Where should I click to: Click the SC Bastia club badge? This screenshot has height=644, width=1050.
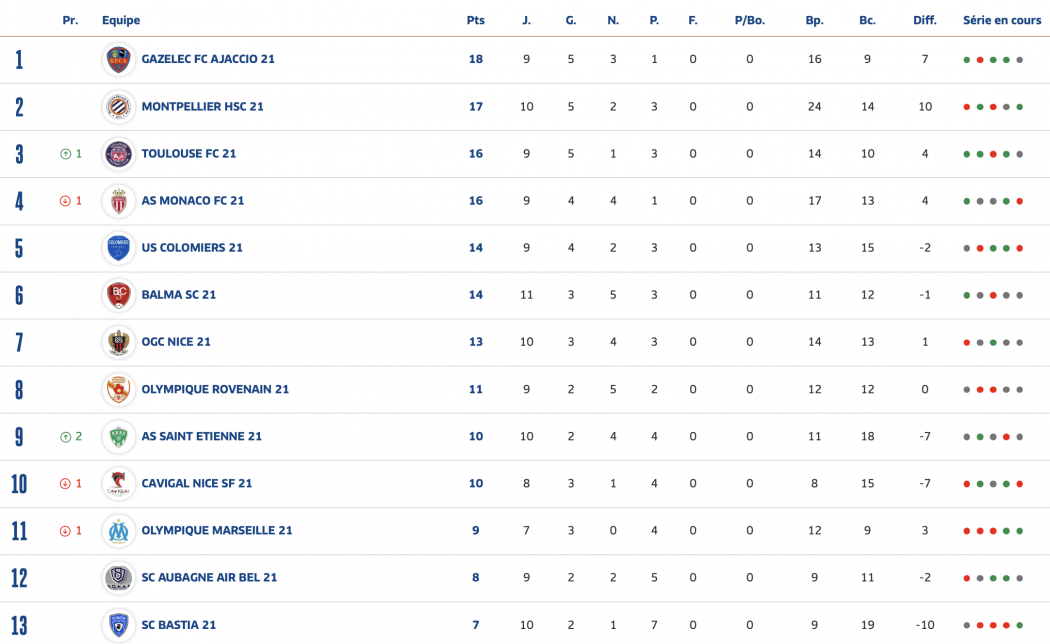click(119, 625)
